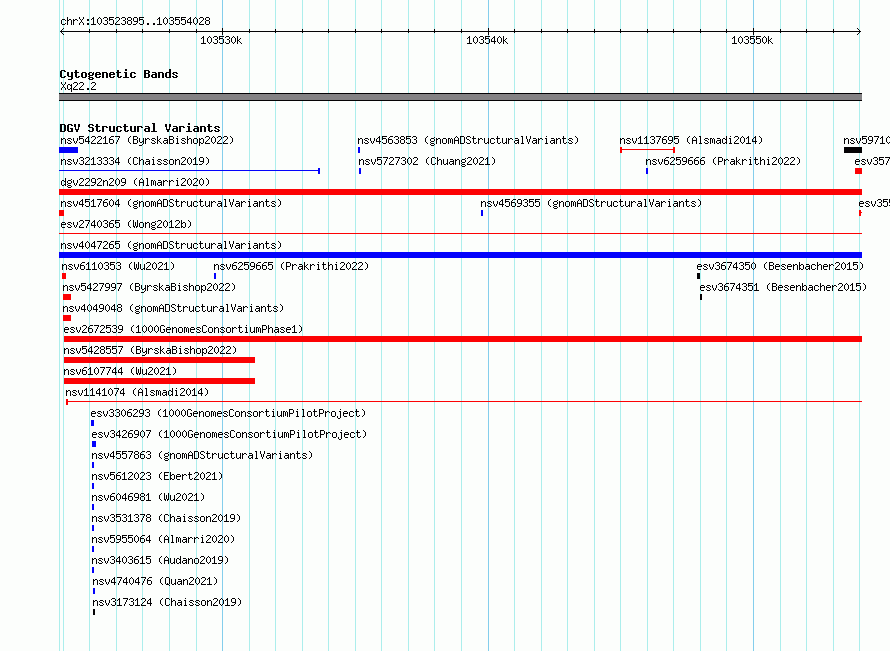Select the nsv6259665 (Prakrithi2022) label
Screen dimensions: 890x651
tap(291, 266)
